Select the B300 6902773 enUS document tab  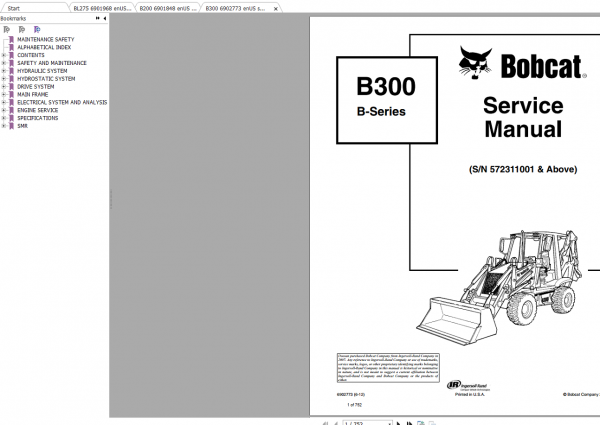pos(235,8)
